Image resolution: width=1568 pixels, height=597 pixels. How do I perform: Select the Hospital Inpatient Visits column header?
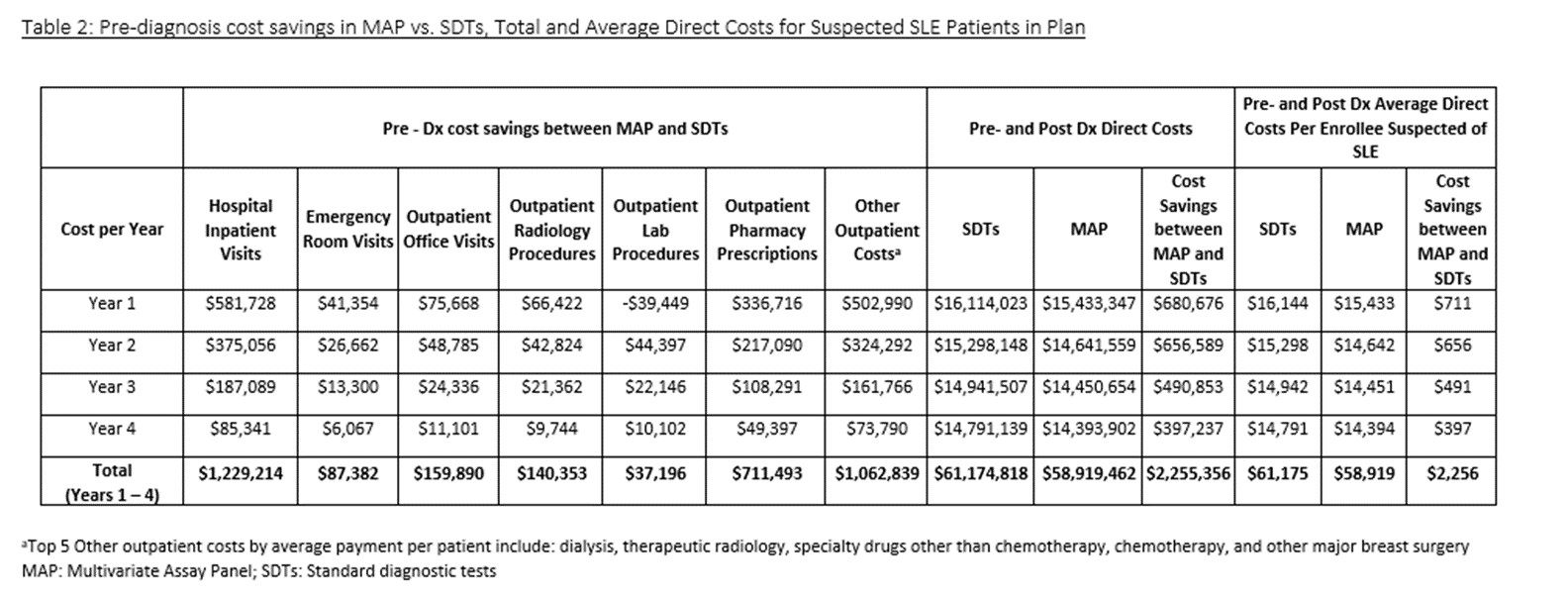(241, 230)
